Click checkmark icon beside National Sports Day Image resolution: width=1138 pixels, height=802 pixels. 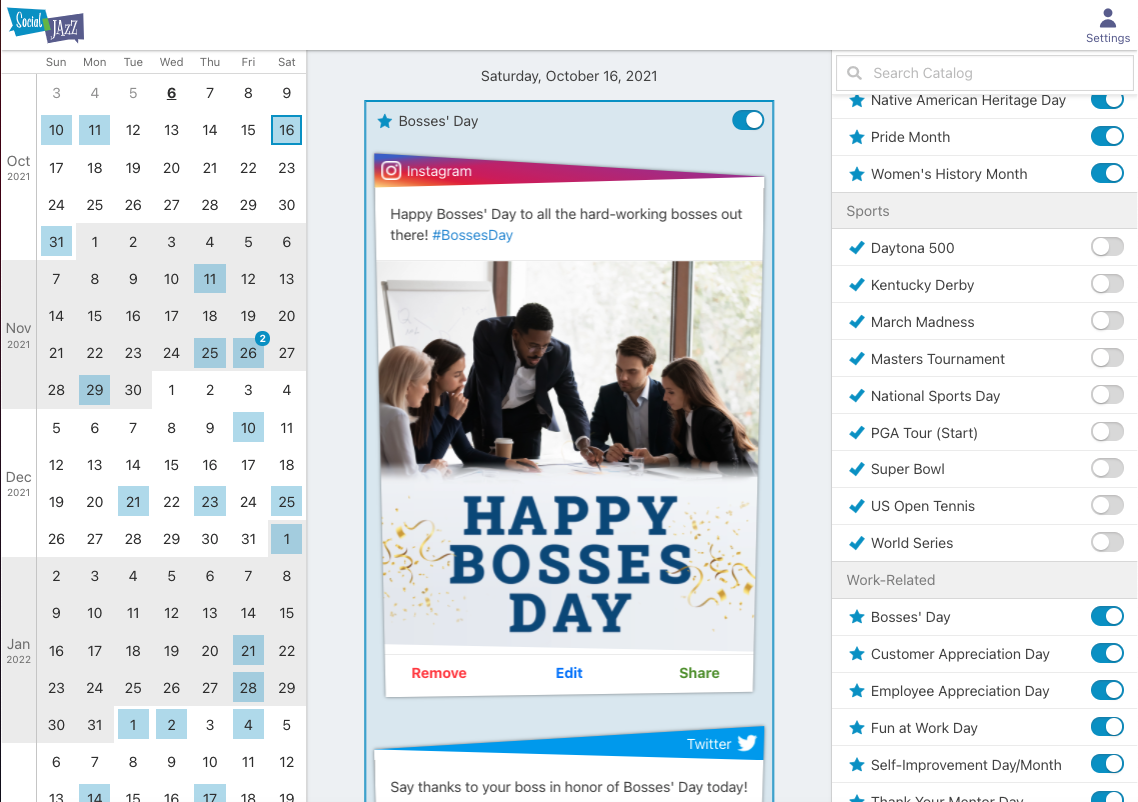(x=856, y=396)
